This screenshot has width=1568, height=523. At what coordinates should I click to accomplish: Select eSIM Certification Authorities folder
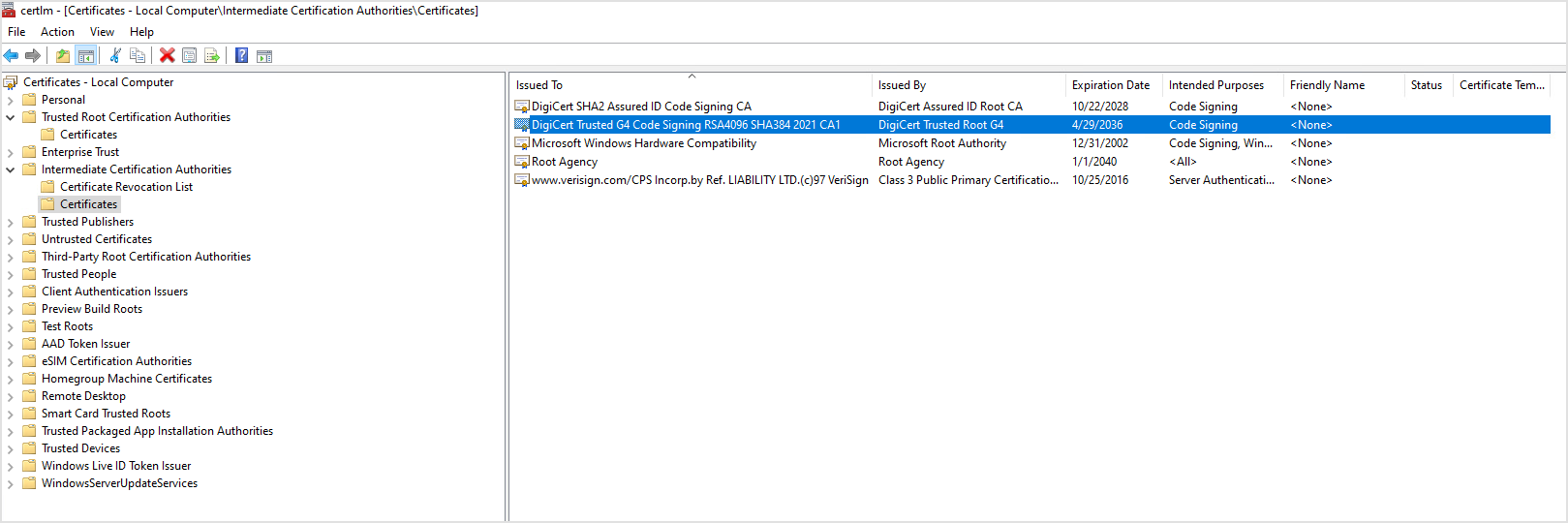coord(116,361)
